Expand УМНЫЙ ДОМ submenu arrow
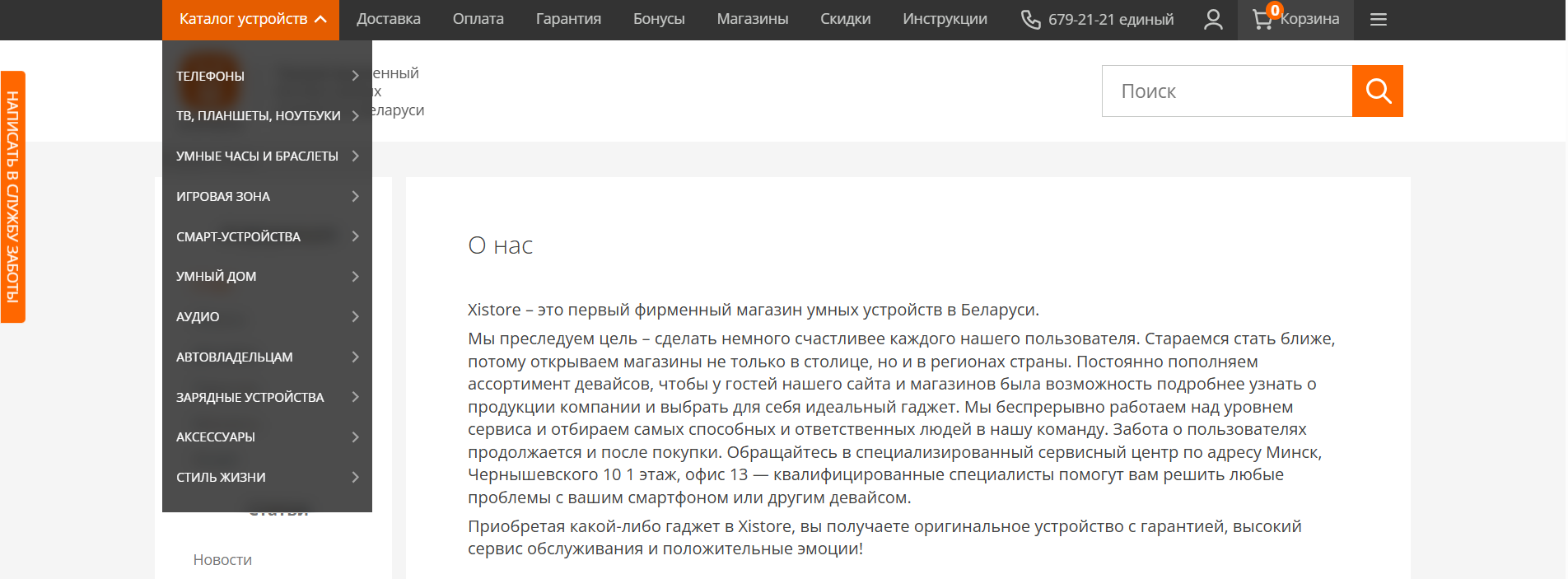Viewport: 1568px width, 579px height. click(x=356, y=277)
